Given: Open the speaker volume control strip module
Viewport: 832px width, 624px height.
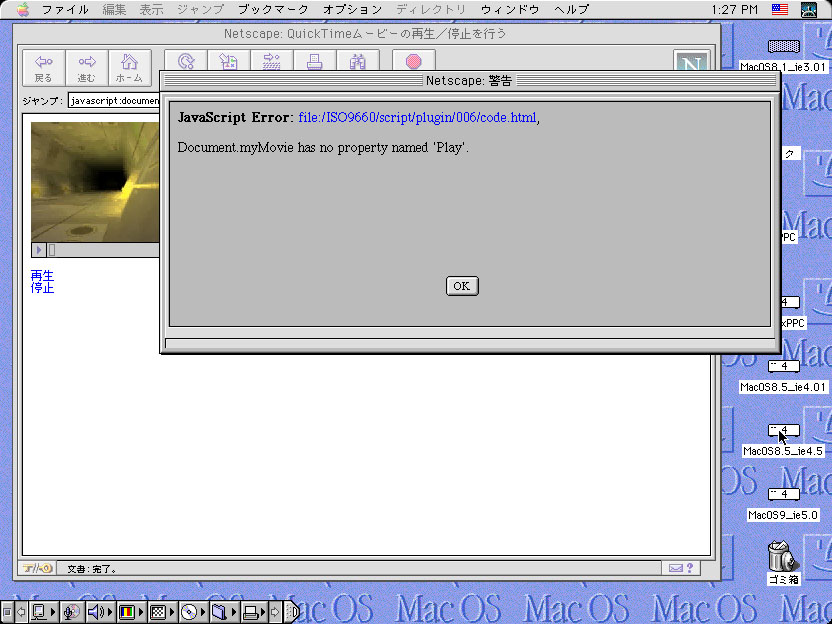Looking at the screenshot, I should [99, 612].
